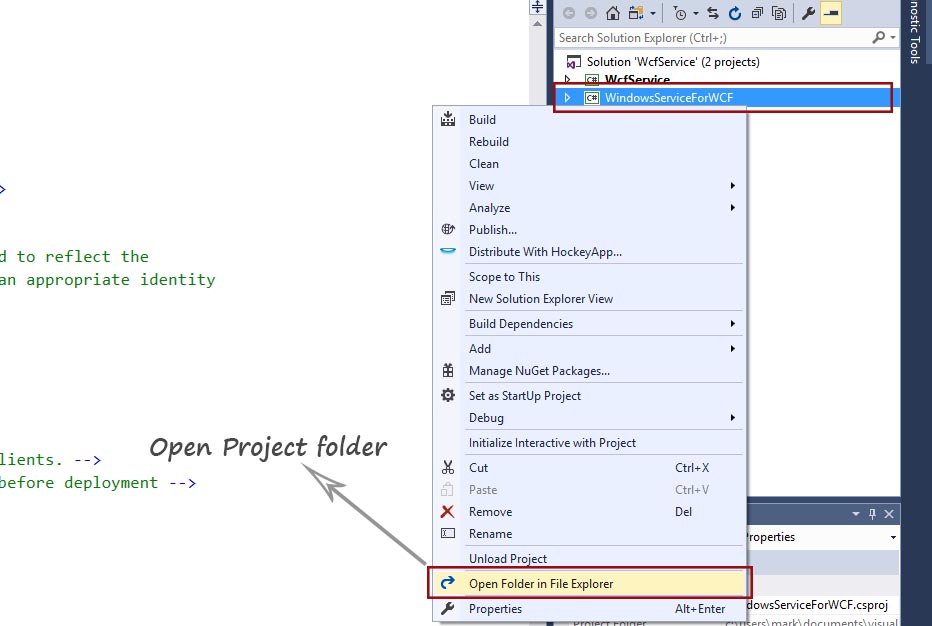This screenshot has width=932, height=626.
Task: Click the blue arrow Open Folder icon
Action: tap(448, 583)
